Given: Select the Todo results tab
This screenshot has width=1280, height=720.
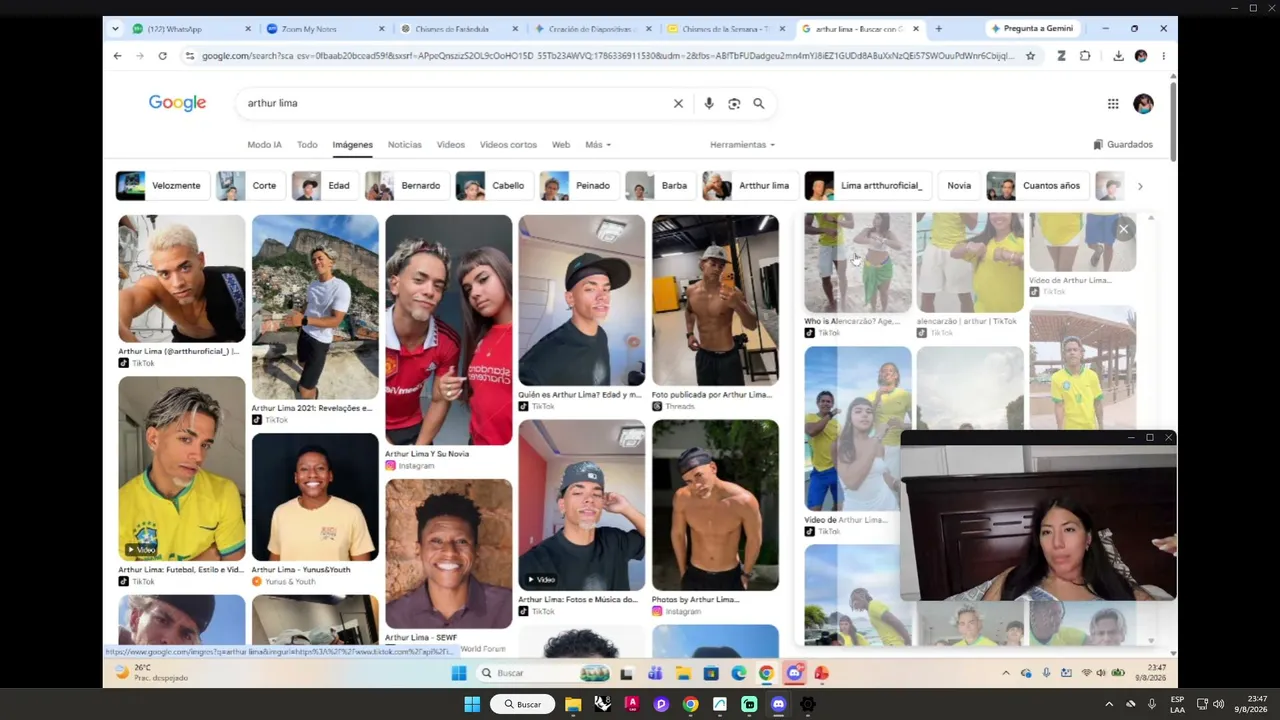Looking at the screenshot, I should coord(307,145).
